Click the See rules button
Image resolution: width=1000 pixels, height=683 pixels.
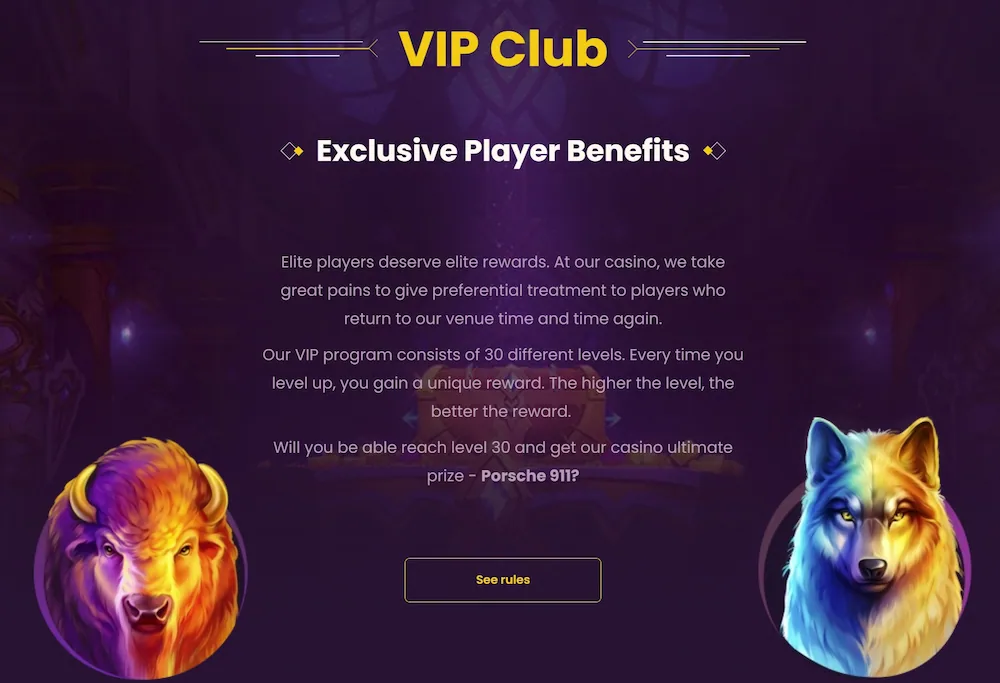pyautogui.click(x=503, y=580)
